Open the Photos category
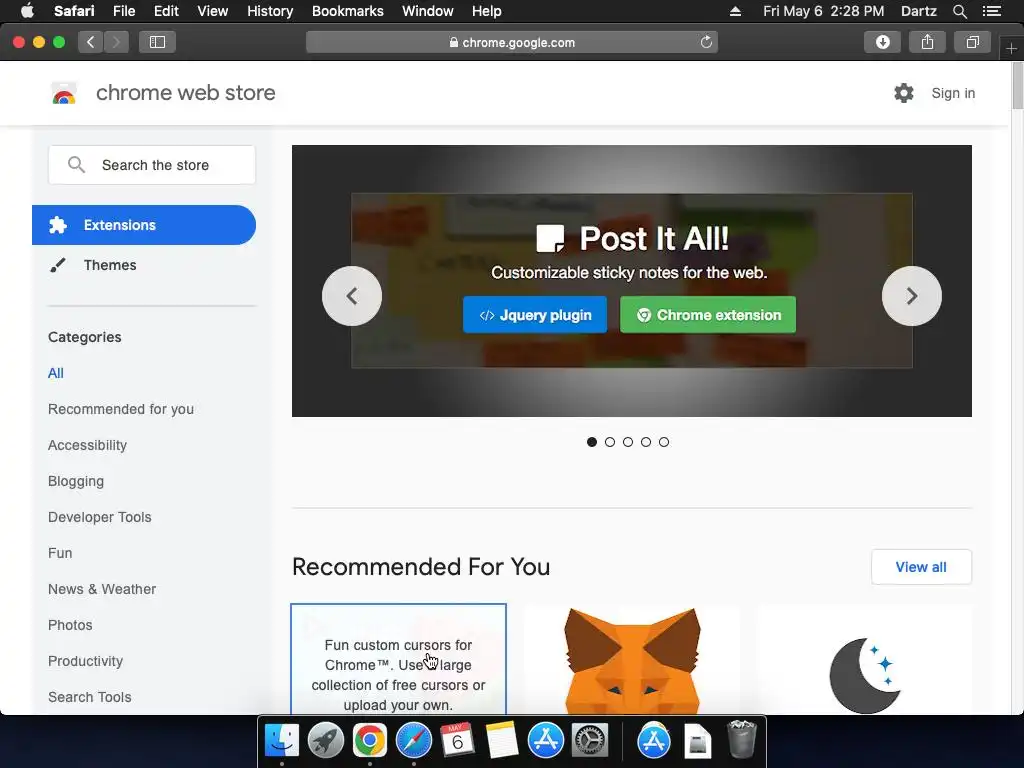Viewport: 1024px width, 768px height. pos(70,625)
